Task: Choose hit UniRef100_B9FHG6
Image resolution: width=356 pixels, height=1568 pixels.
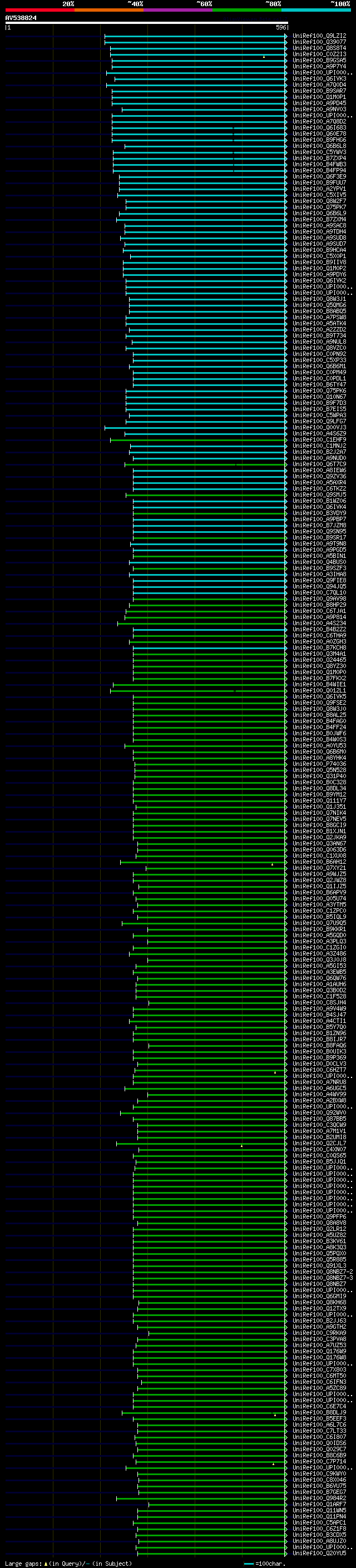Action: click(319, 140)
